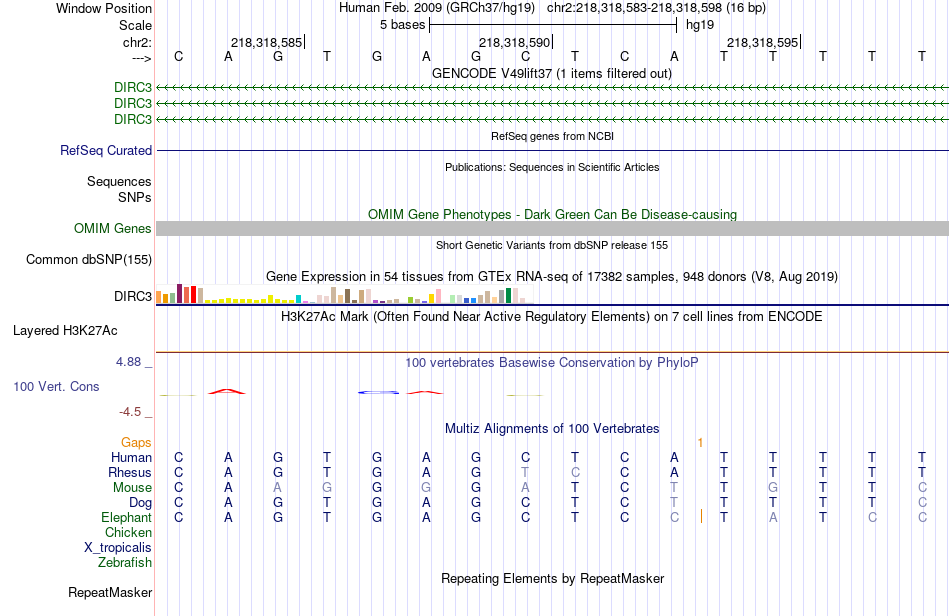Open GENCODE V49lift37 track title
This screenshot has height=616, width=950.
(552, 73)
